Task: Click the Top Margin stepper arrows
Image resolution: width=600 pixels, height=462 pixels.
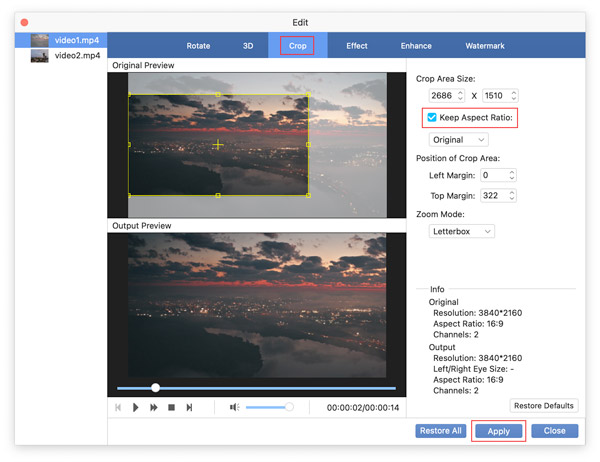Action: pos(512,196)
